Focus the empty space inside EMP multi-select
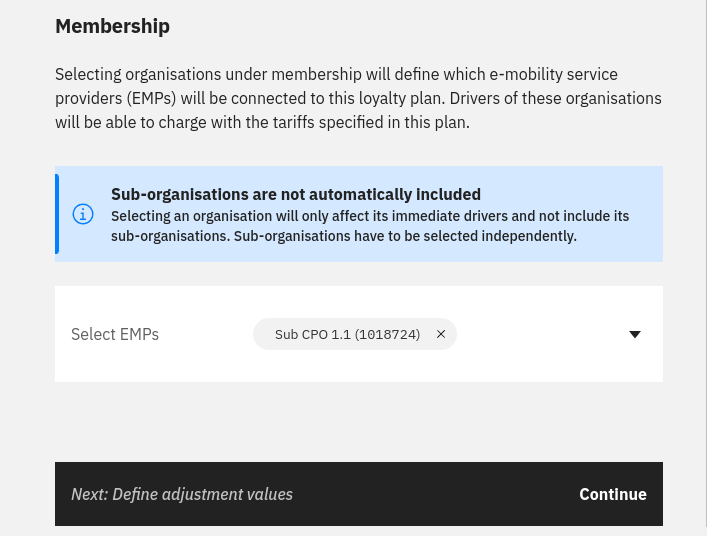 541,334
